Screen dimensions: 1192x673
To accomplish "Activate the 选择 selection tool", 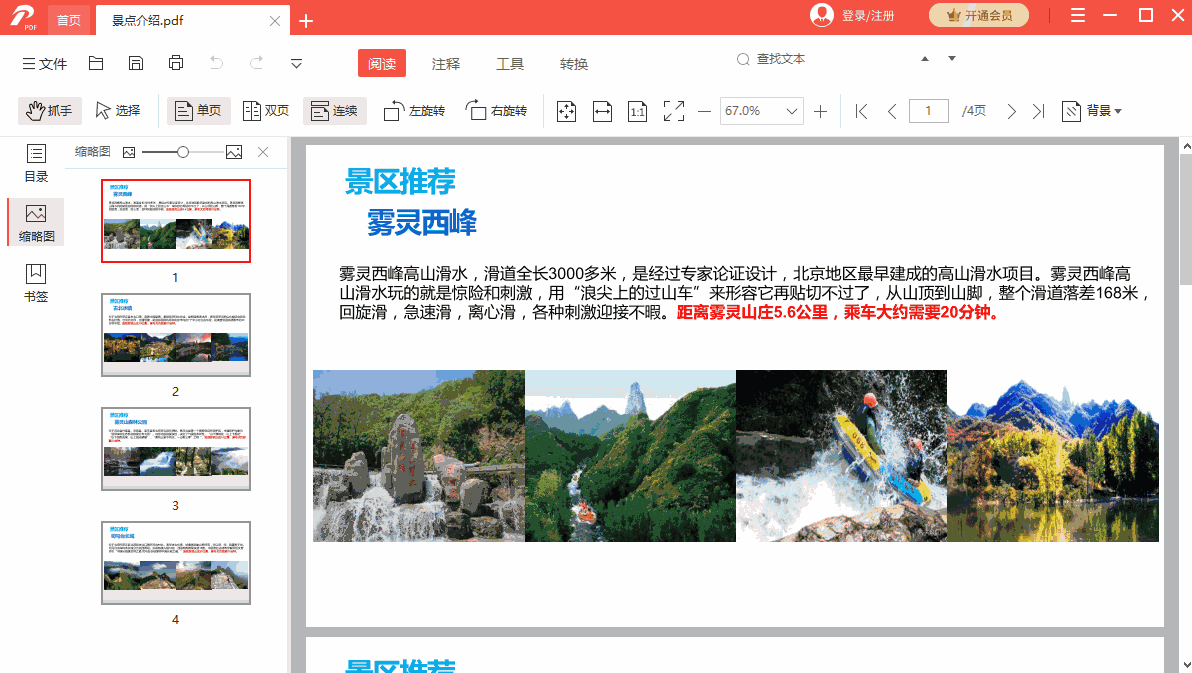I will pos(119,110).
